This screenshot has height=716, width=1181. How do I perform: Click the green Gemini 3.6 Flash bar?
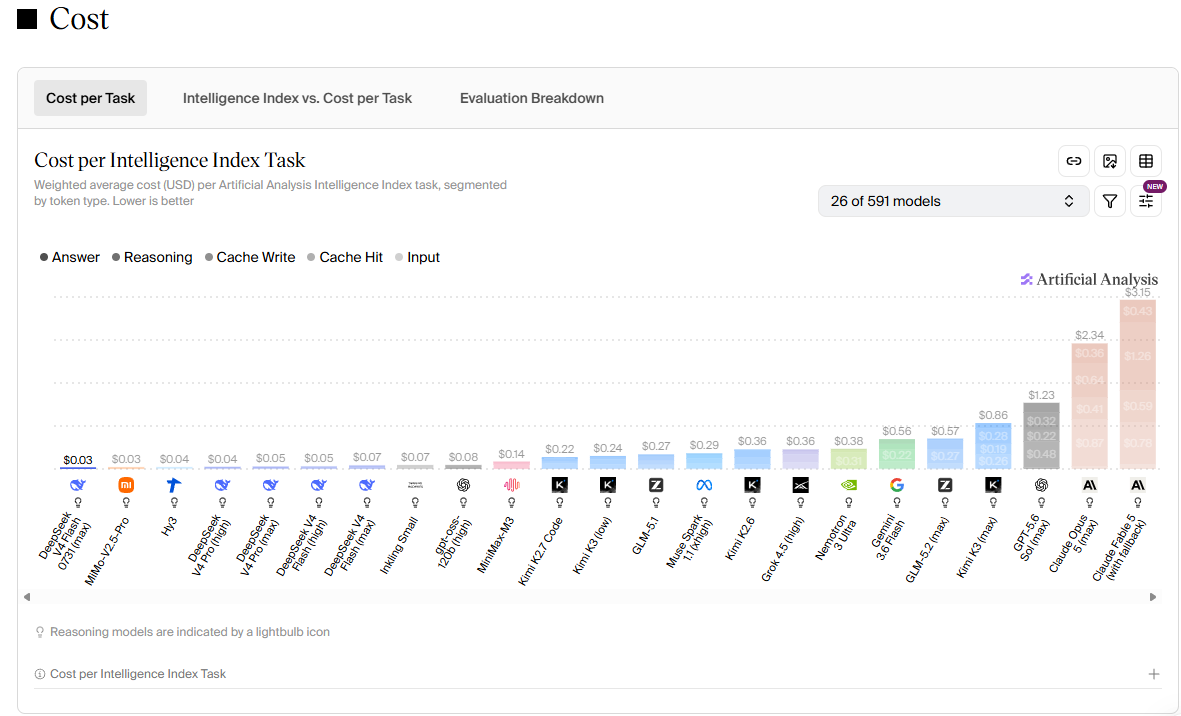click(897, 454)
